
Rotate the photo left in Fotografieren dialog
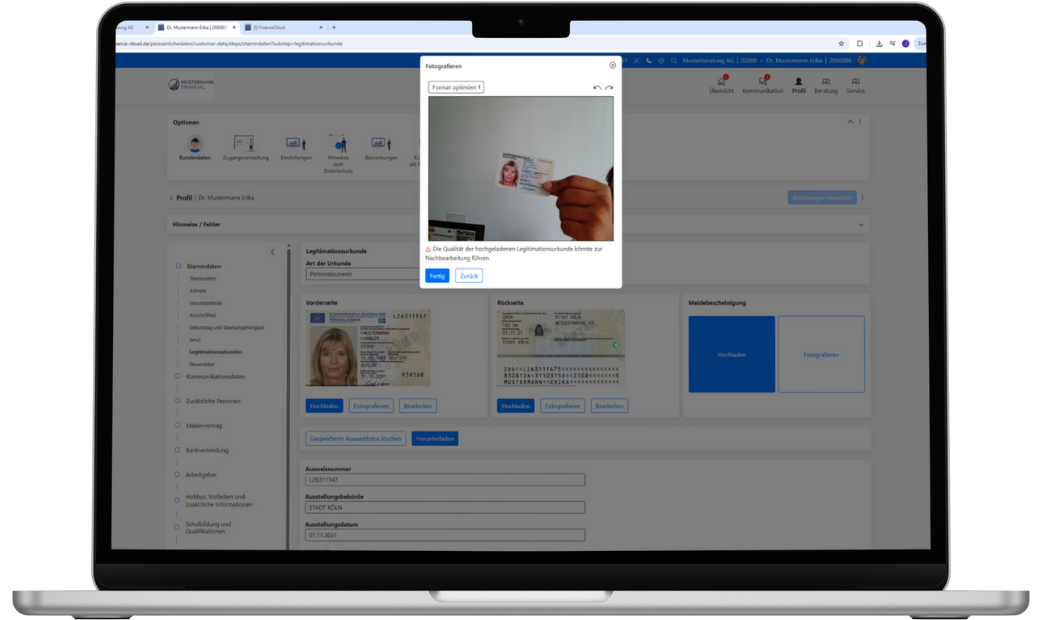click(x=597, y=88)
